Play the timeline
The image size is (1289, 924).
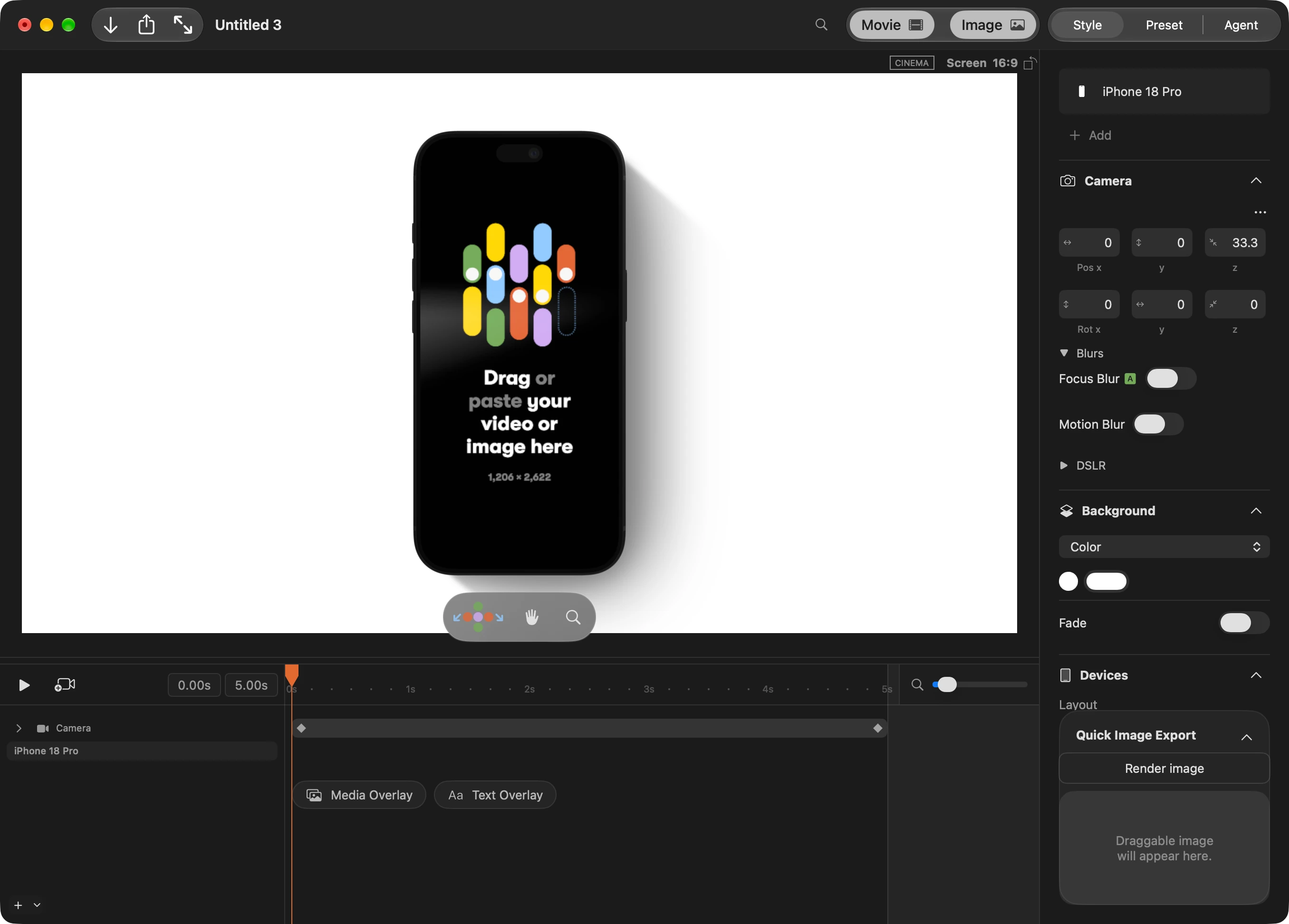(x=24, y=685)
